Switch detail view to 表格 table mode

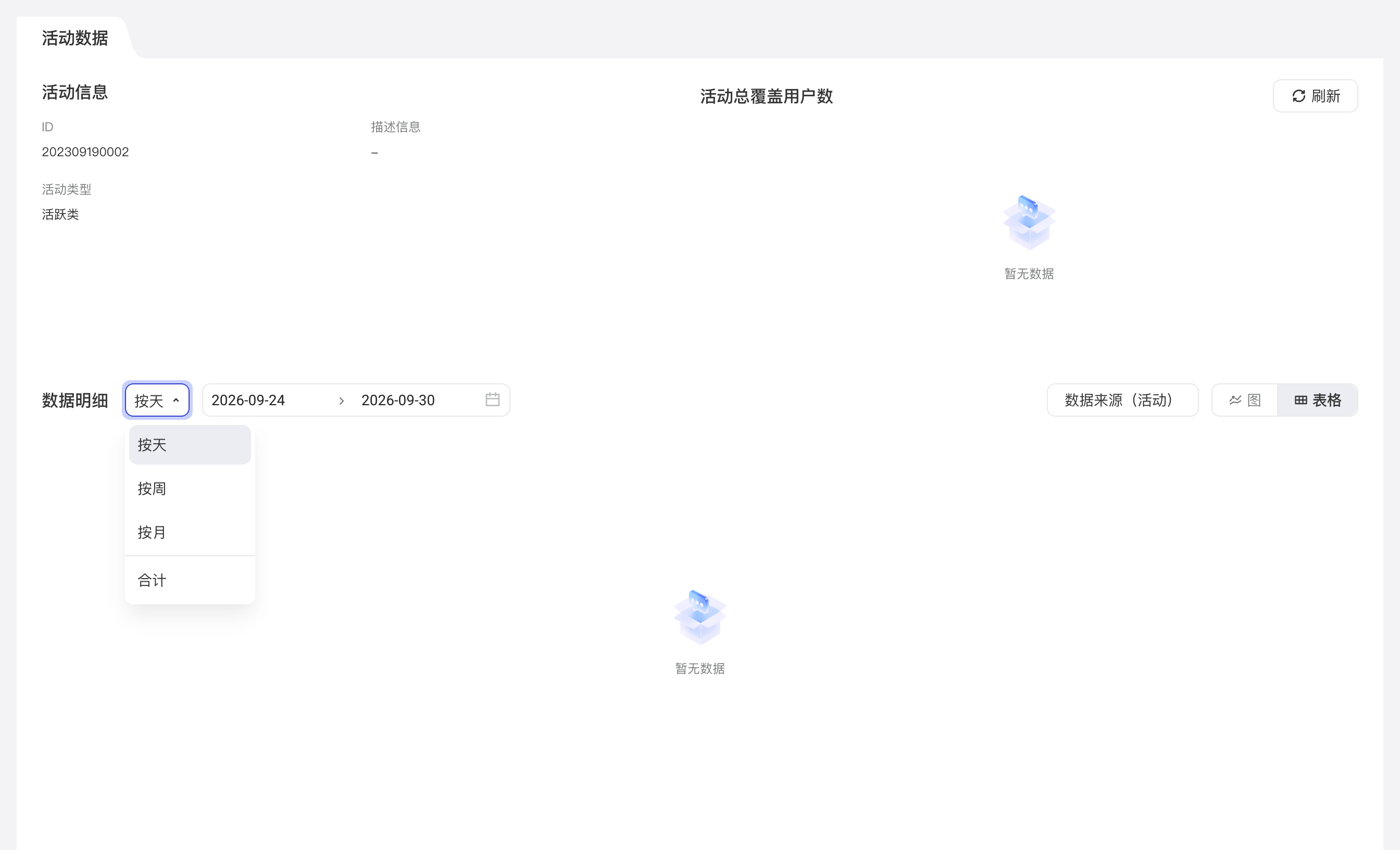coord(1318,400)
